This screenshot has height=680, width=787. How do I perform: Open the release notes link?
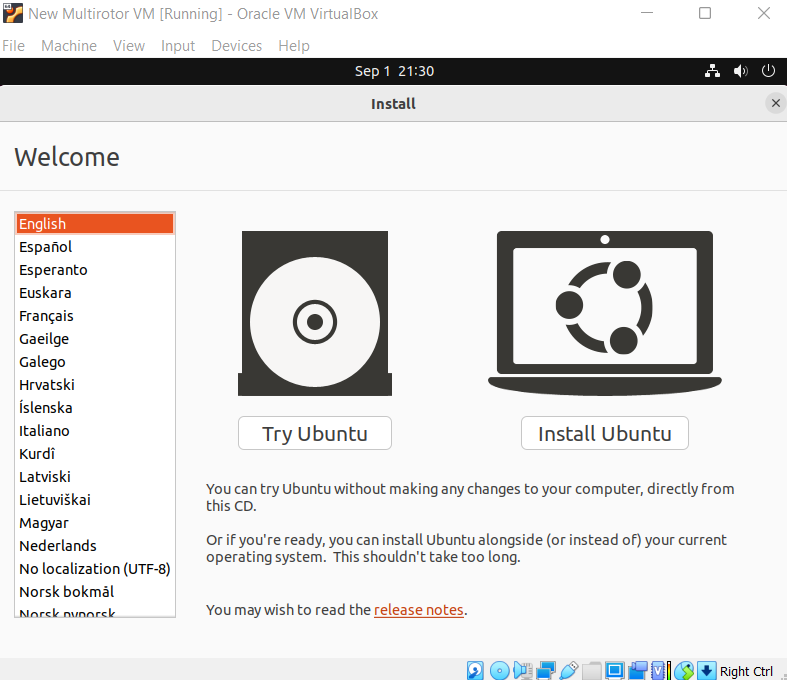coord(419,610)
